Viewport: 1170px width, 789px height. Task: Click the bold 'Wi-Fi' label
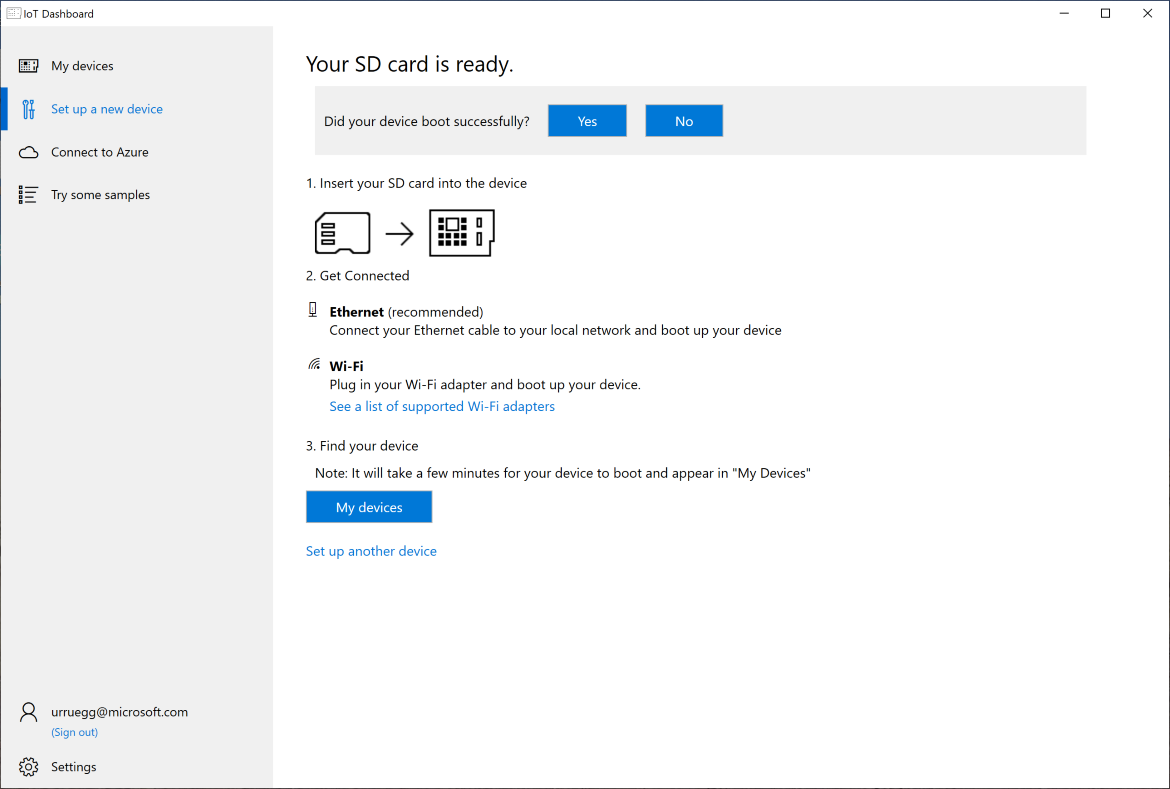click(x=346, y=366)
